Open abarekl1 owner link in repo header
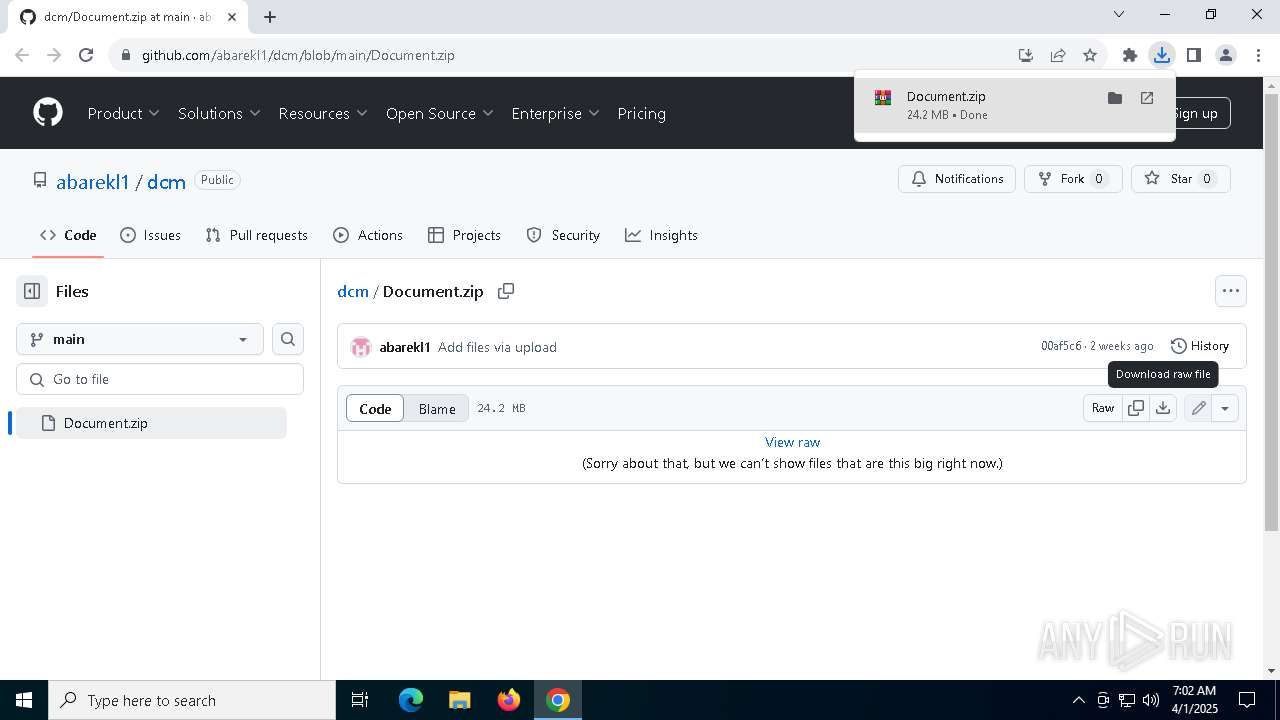The width and height of the screenshot is (1280, 720). tap(93, 181)
